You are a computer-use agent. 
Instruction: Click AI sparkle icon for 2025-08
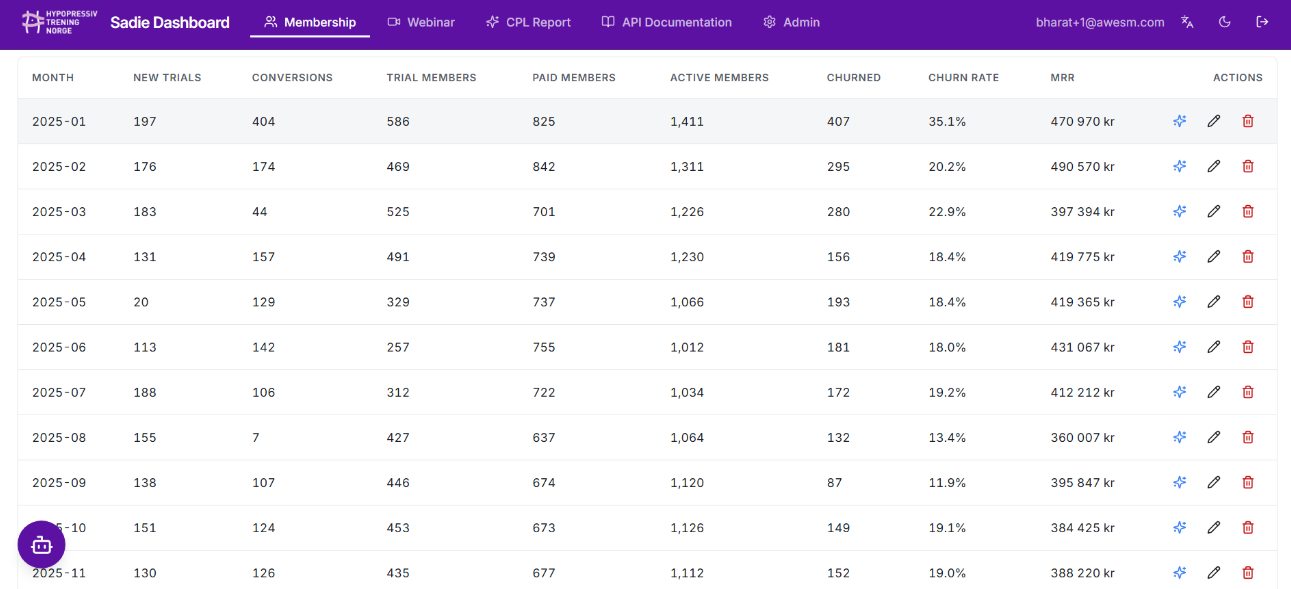(x=1180, y=437)
